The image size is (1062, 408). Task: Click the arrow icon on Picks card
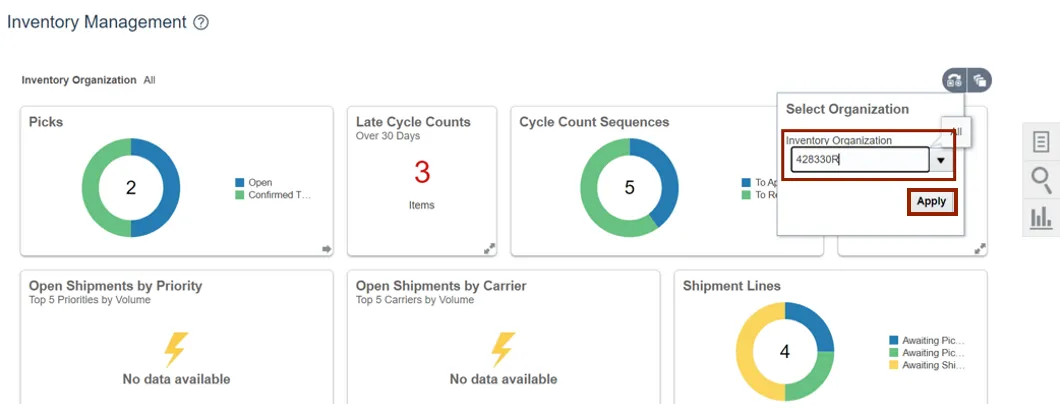coord(326,249)
